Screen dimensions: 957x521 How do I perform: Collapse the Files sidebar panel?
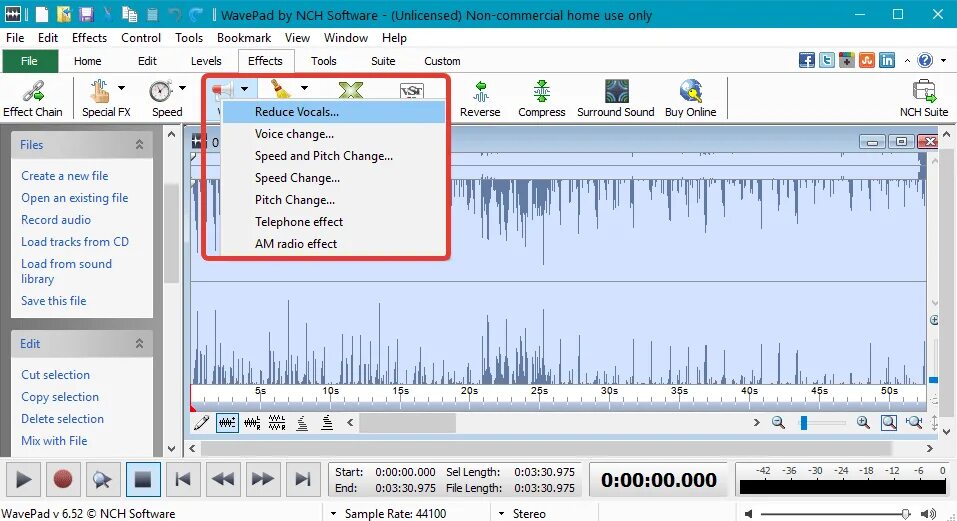click(139, 145)
